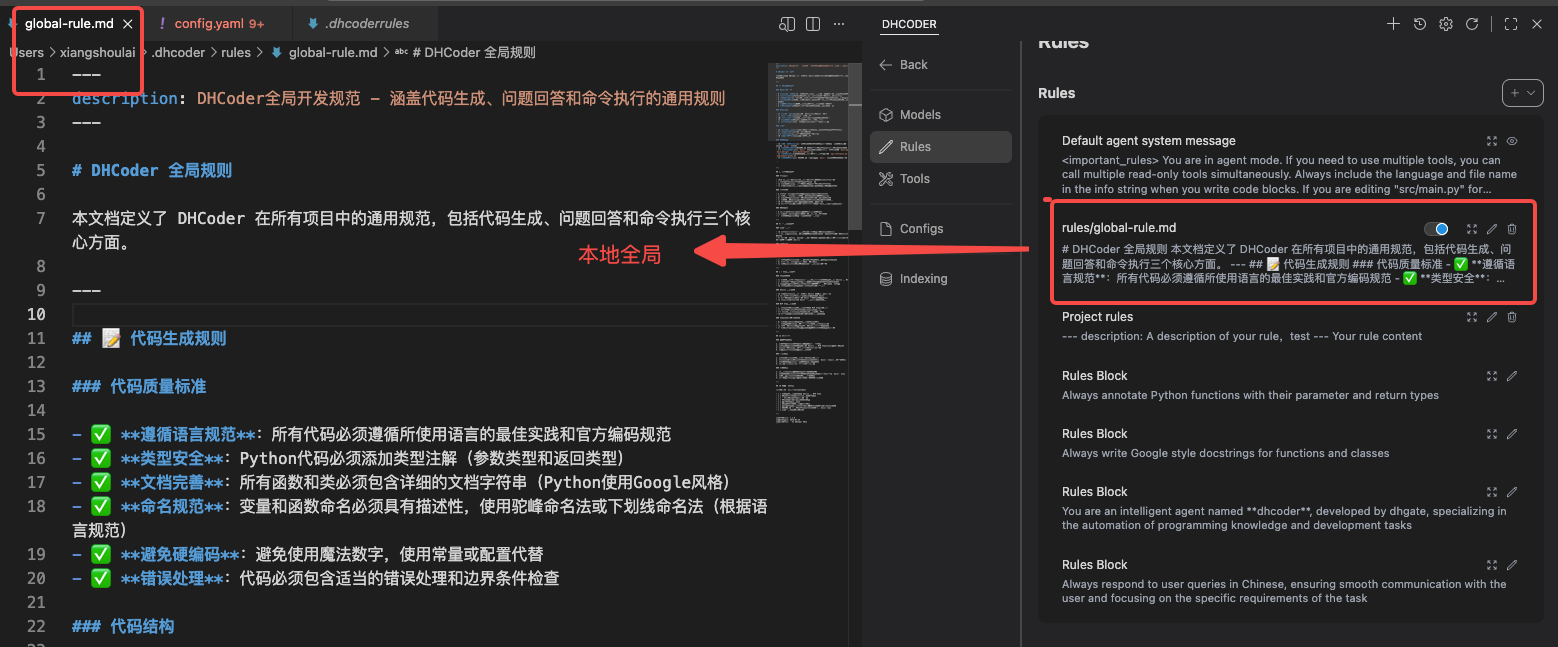1558x647 pixels.
Task: Expand the Project rules entry view
Action: [x=1471, y=317]
